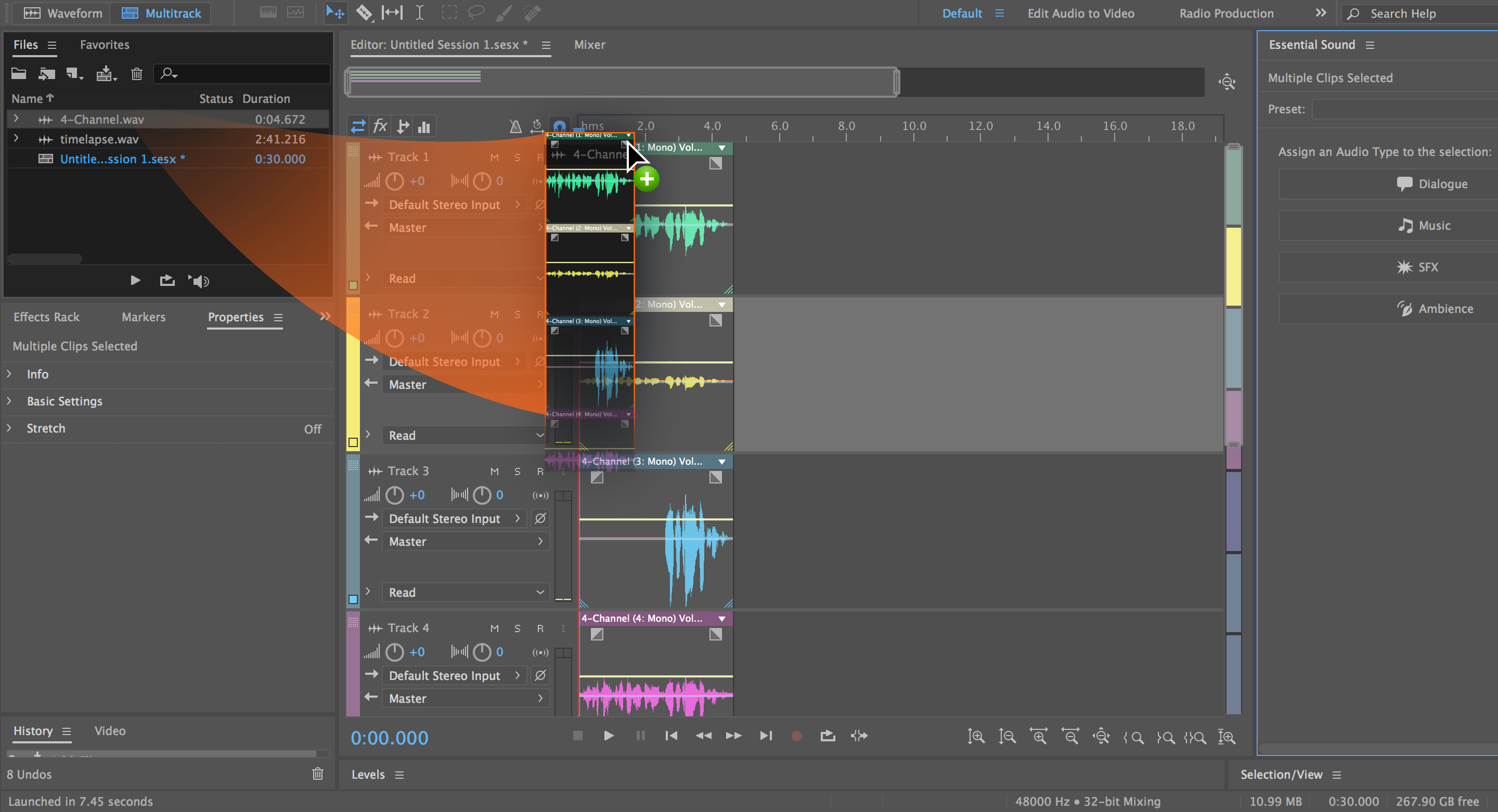This screenshot has width=1498, height=812.
Task: Enable snapping with the magnet icon
Action: pyautogui.click(x=559, y=125)
